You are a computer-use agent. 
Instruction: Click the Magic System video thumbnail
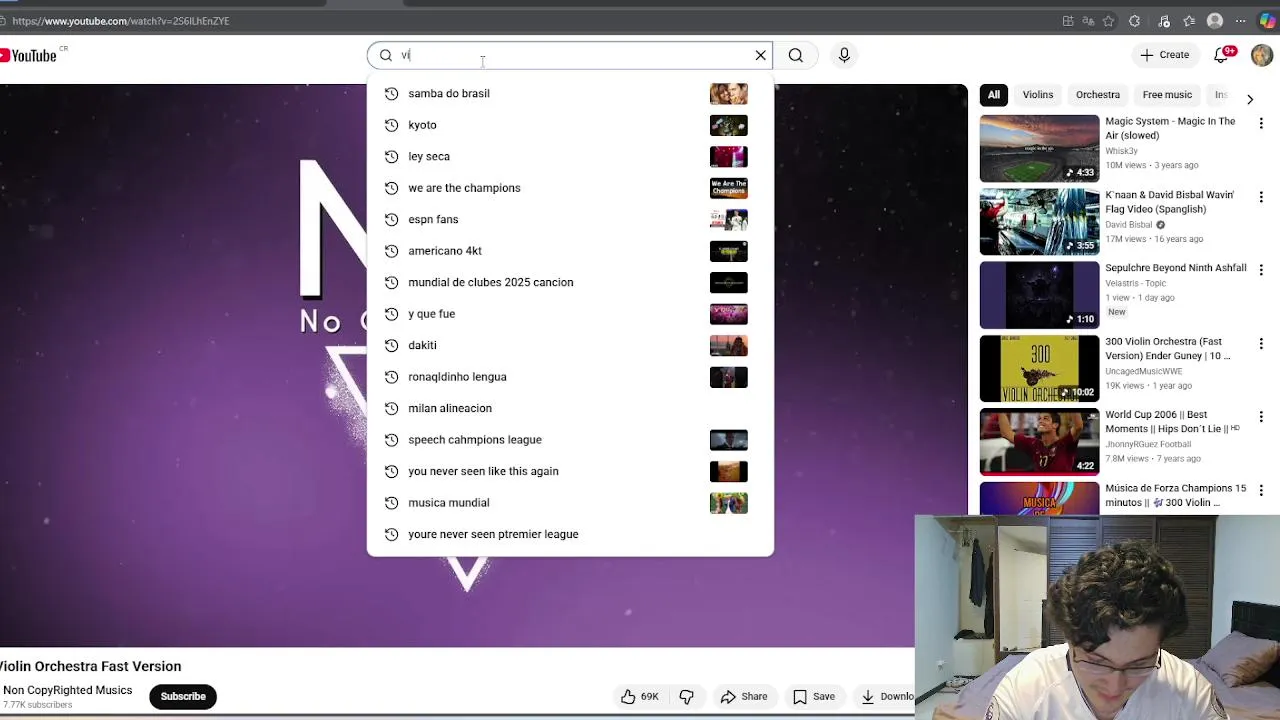click(1039, 148)
